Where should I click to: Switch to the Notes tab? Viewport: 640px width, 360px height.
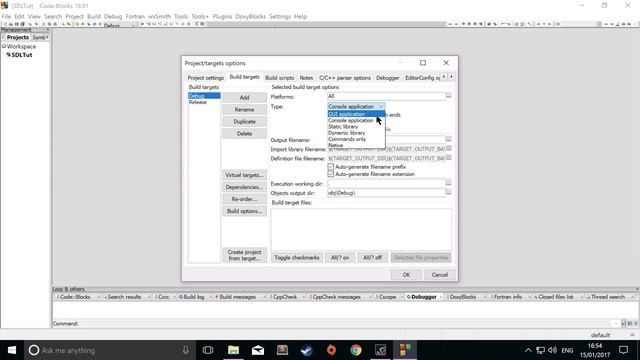[306, 78]
